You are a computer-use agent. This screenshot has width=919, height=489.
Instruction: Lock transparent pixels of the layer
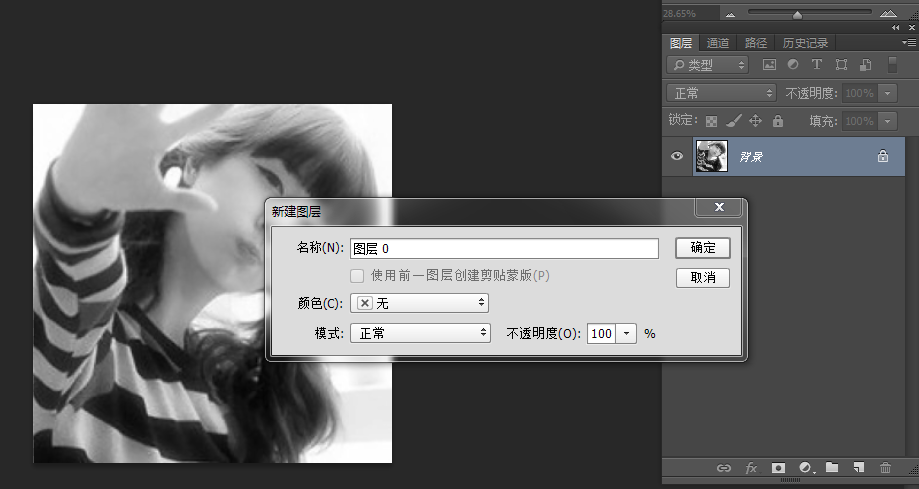pos(711,121)
